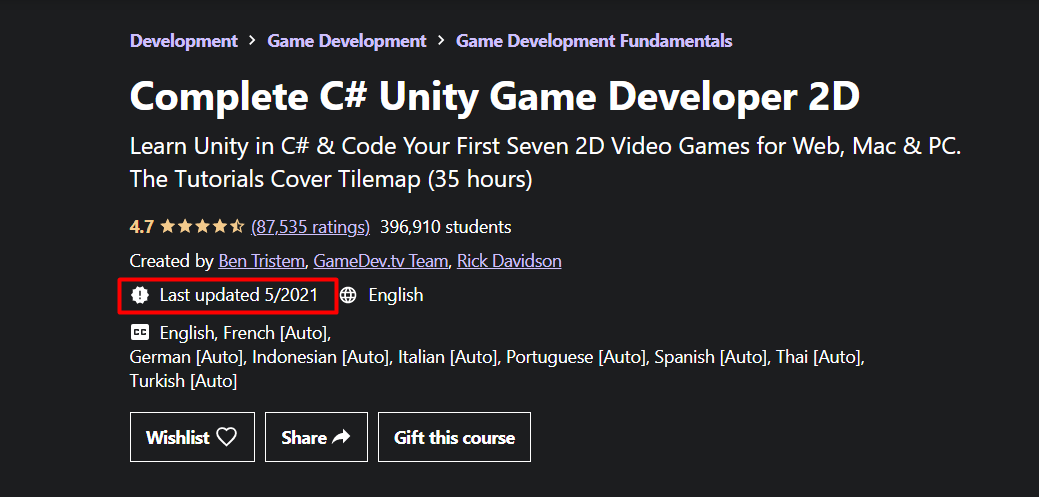The image size is (1039, 497).
Task: Open the 87,535 ratings link
Action: coord(310,227)
